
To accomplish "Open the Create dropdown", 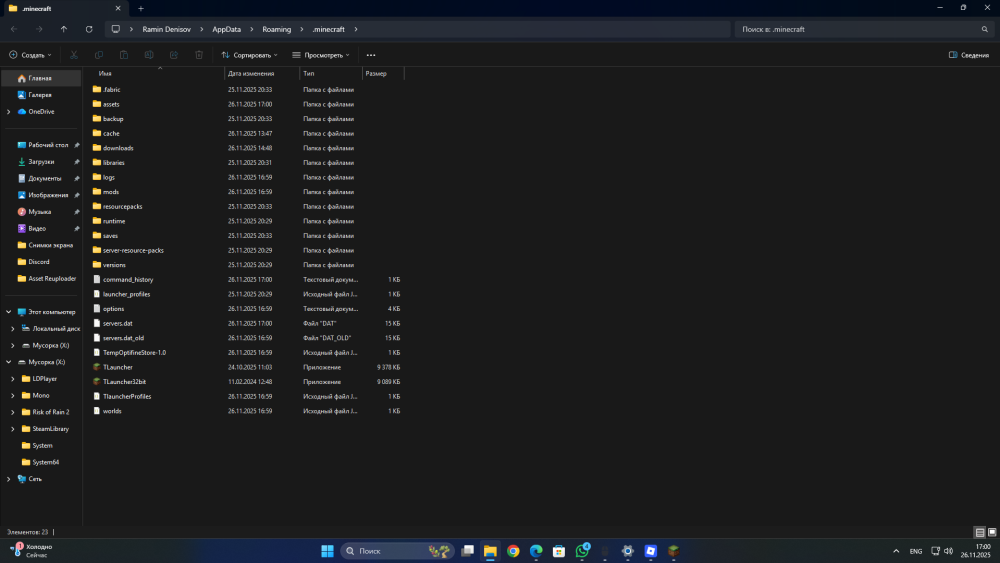I will [x=31, y=55].
